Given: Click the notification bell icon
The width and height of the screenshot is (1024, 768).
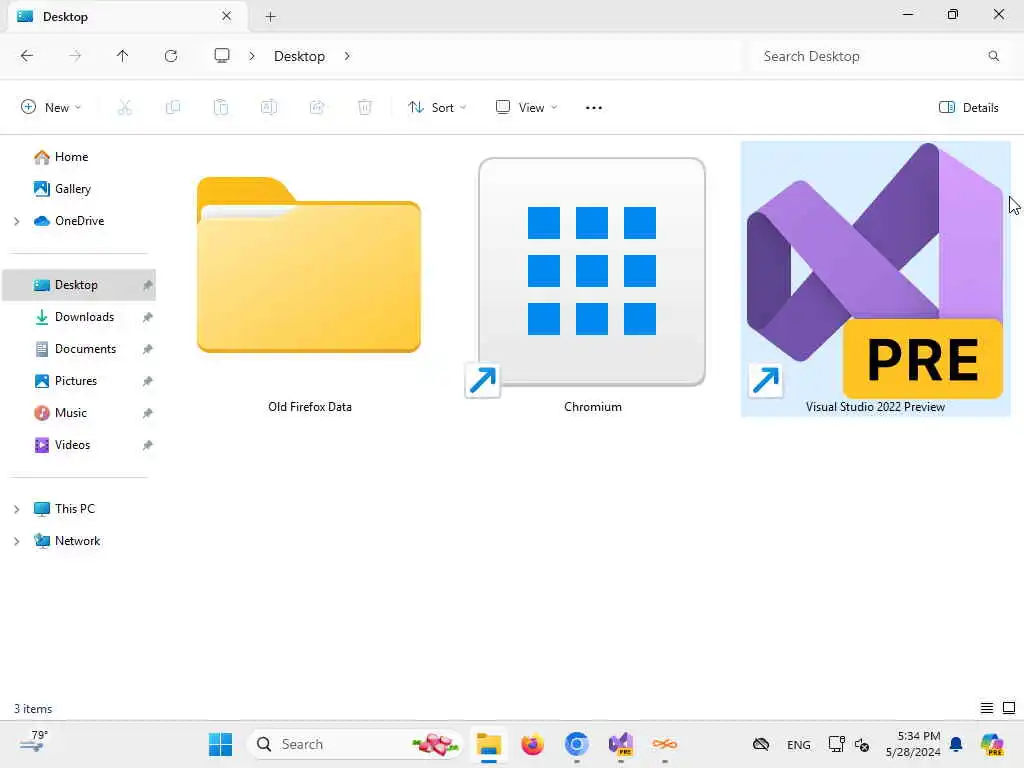Looking at the screenshot, I should click(956, 744).
